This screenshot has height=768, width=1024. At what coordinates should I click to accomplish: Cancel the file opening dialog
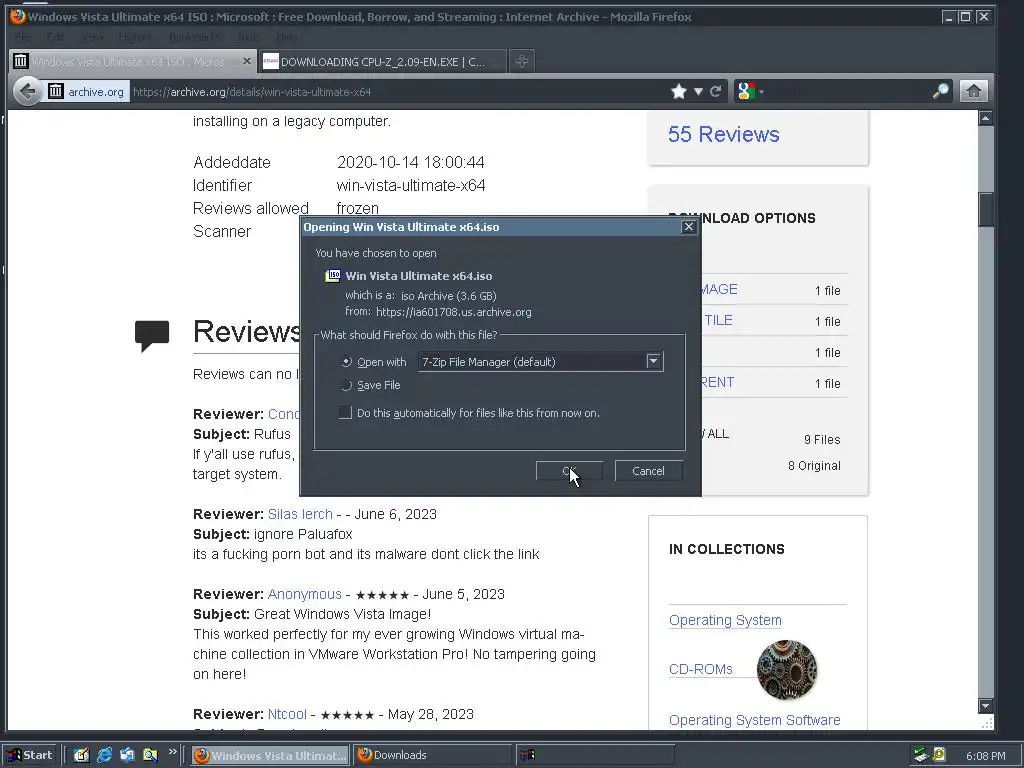(648, 471)
